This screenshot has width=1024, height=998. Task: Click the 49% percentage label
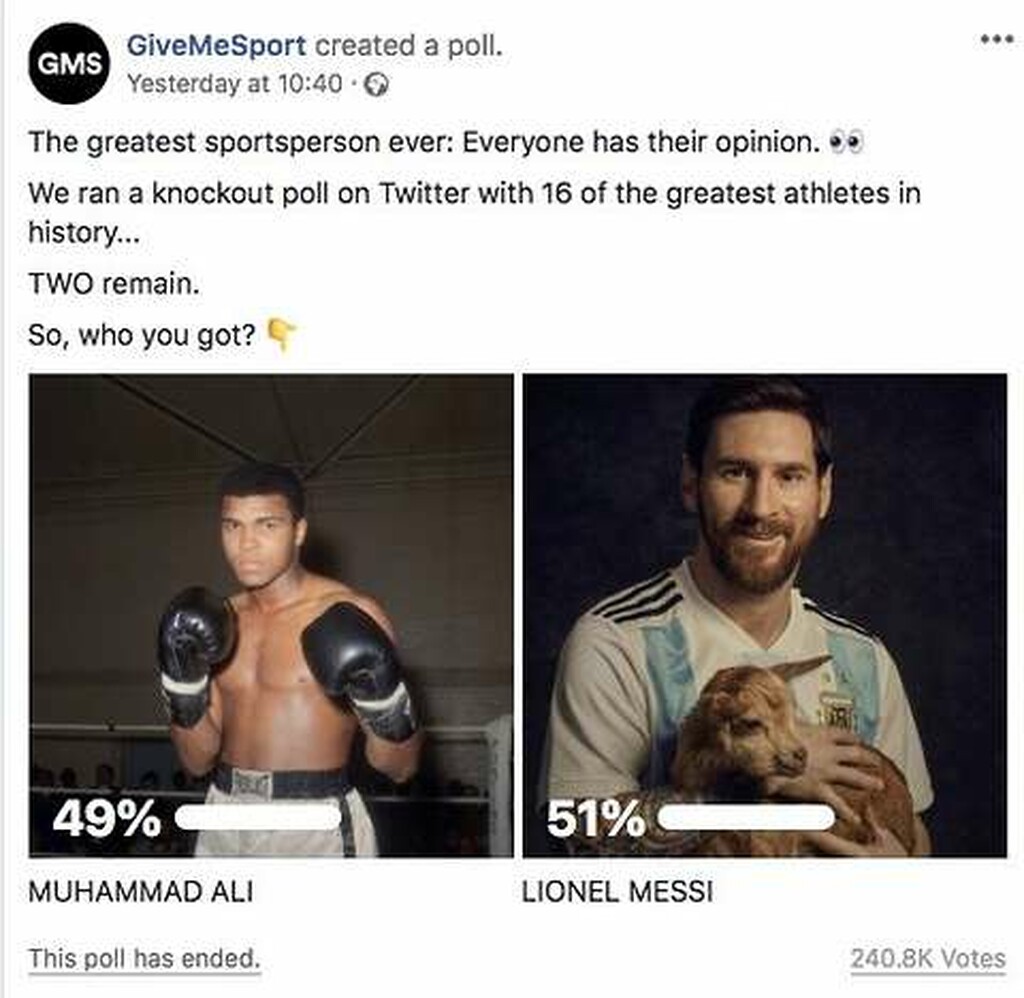coord(106,818)
